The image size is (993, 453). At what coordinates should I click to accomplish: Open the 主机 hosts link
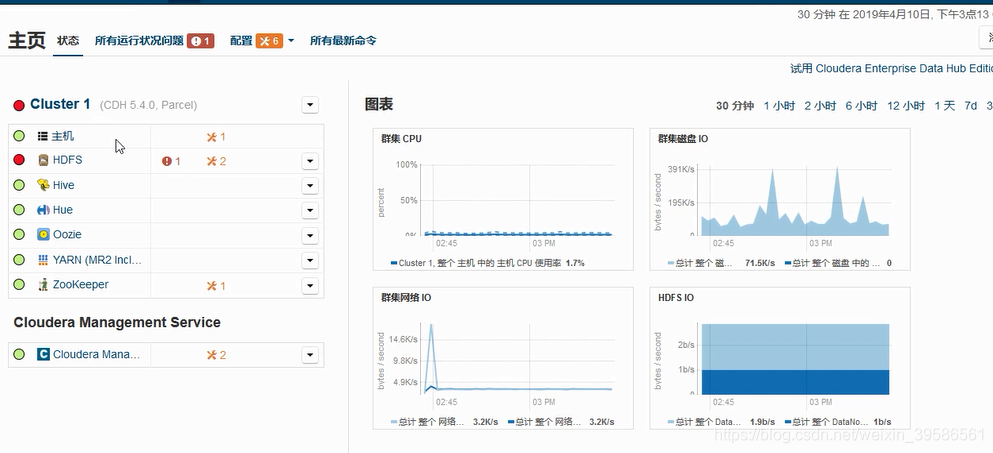click(x=63, y=136)
